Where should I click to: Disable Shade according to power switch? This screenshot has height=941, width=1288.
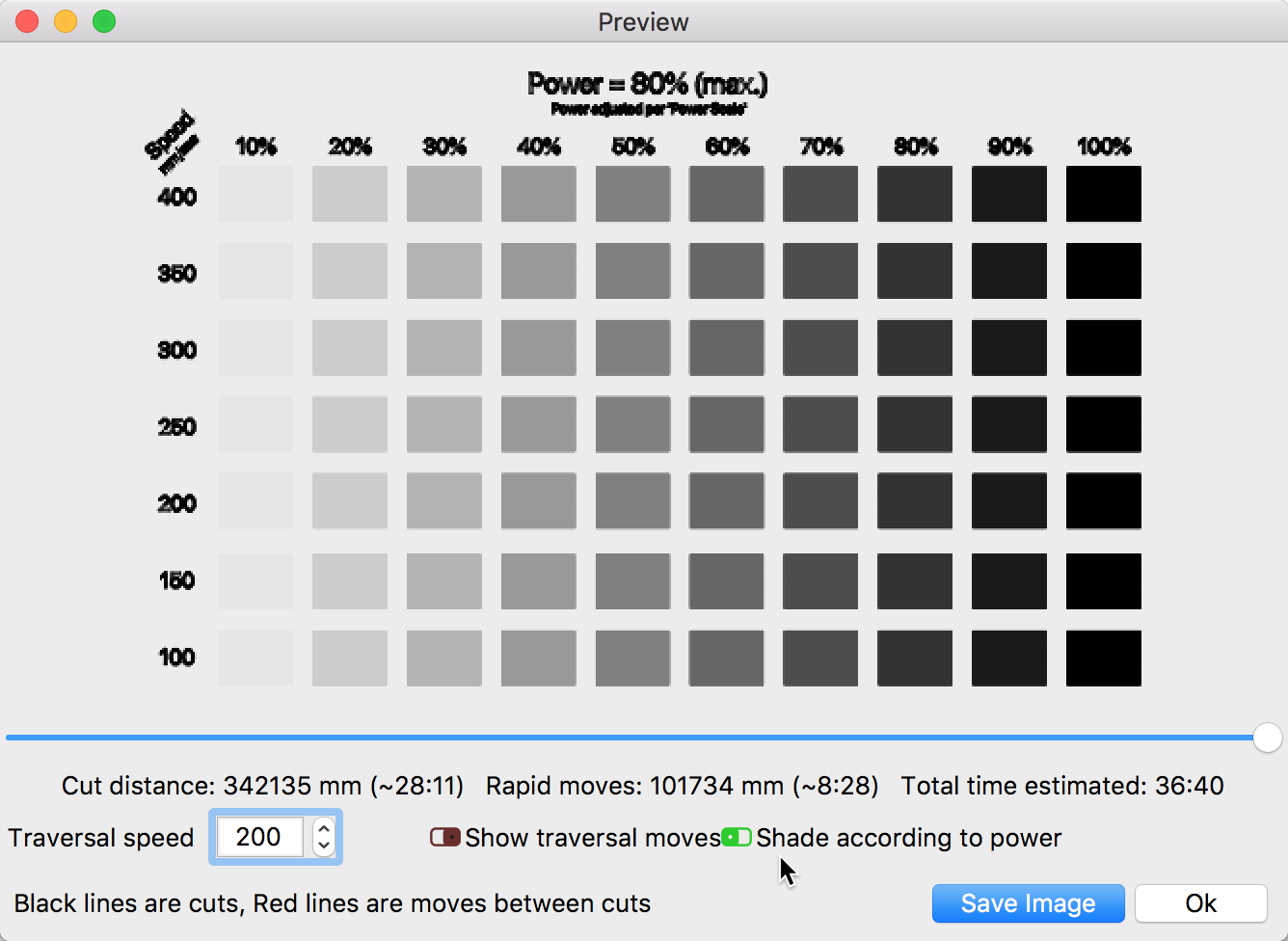click(x=737, y=837)
